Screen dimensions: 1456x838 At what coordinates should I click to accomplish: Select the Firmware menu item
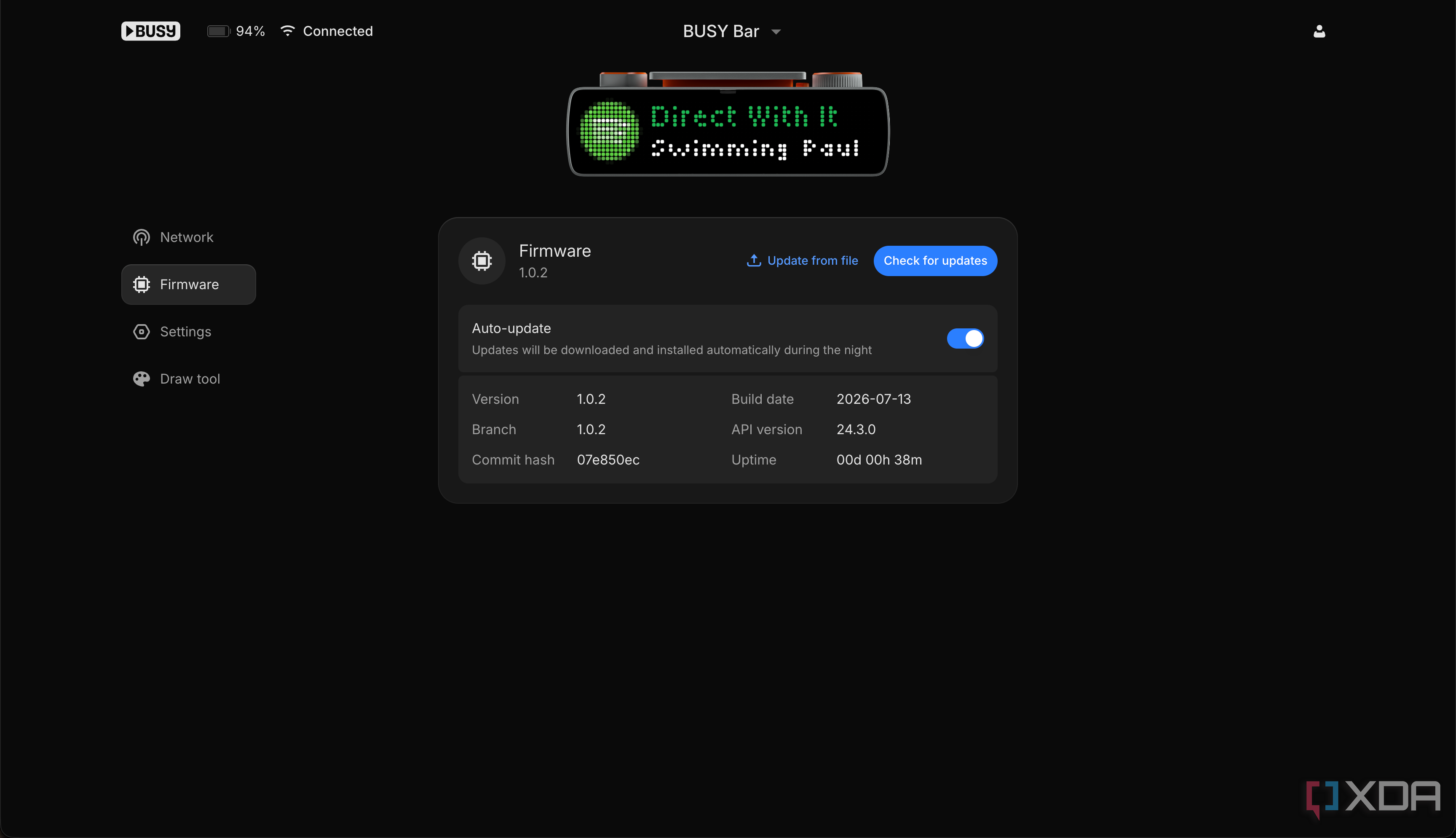(x=189, y=284)
